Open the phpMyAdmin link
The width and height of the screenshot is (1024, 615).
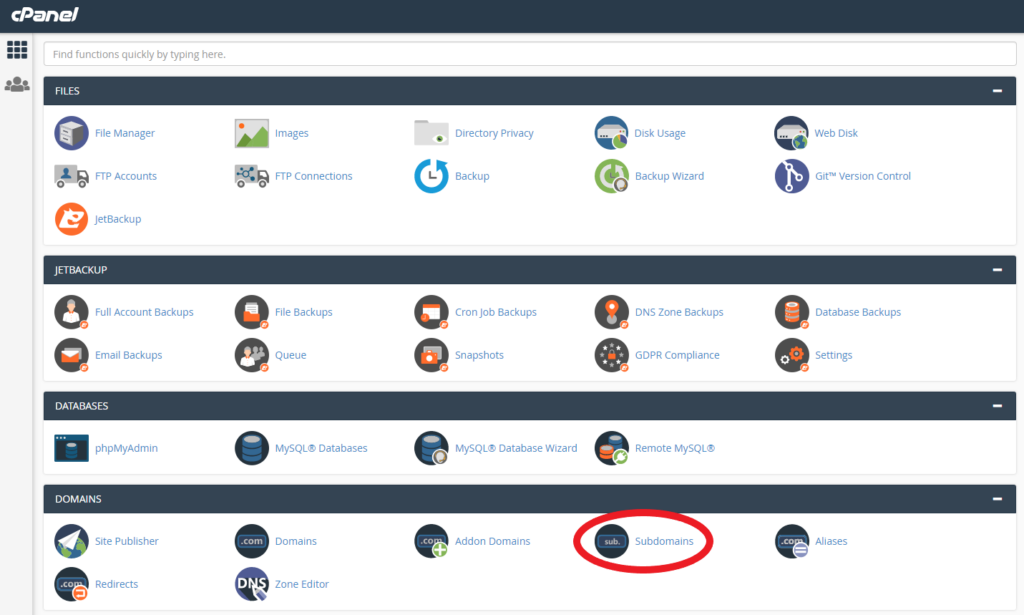126,449
